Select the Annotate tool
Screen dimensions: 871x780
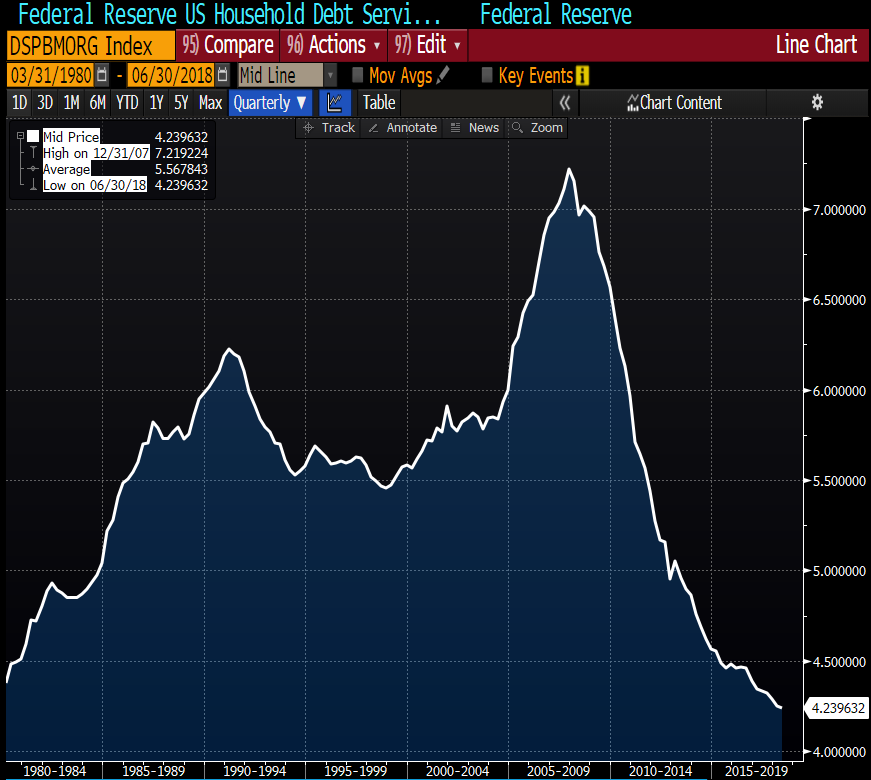click(402, 128)
